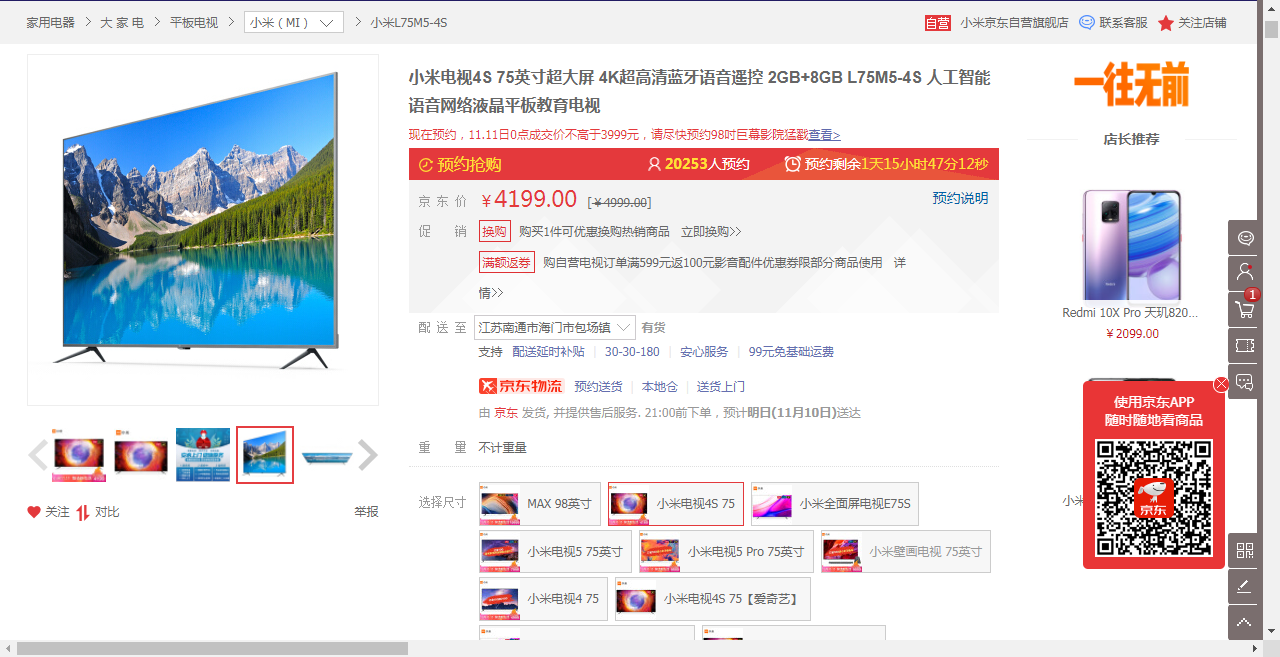This screenshot has height=657, width=1280.
Task: Open the feedback message icon in the sidebar
Action: point(1244,381)
